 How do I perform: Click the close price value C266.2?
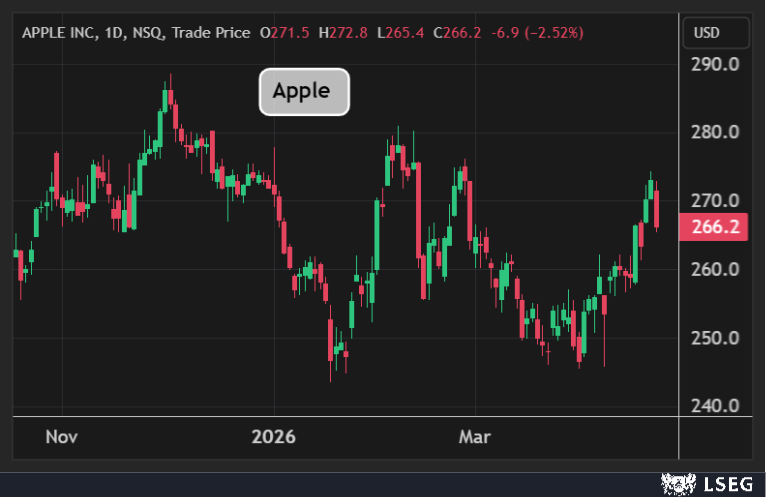point(455,33)
